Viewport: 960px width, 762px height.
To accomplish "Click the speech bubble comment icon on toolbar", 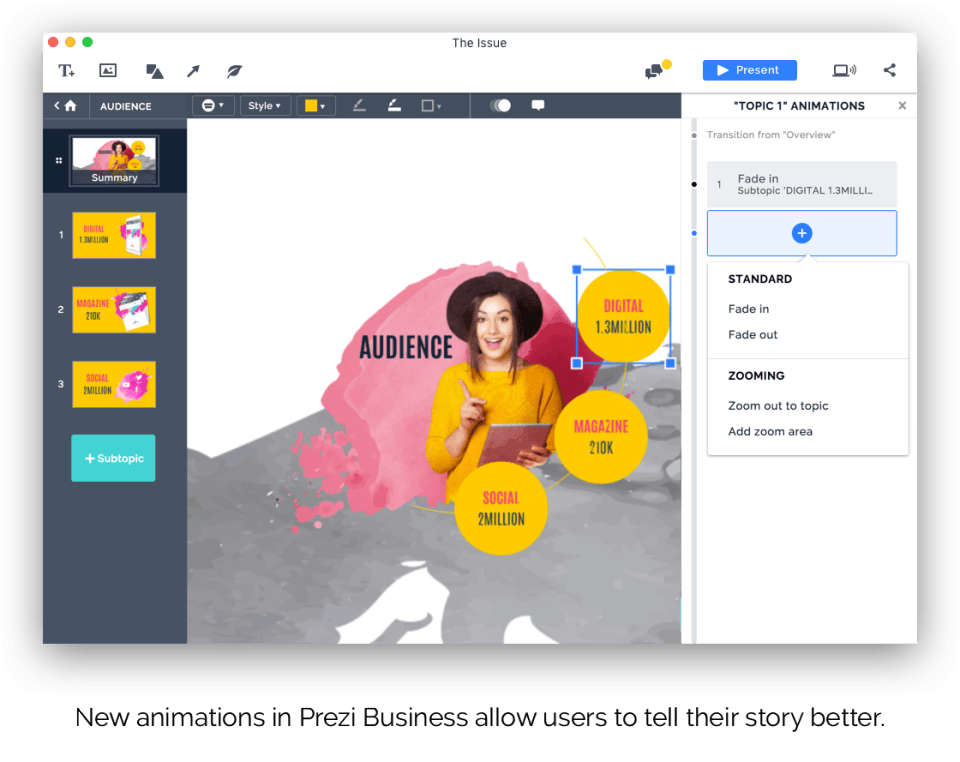I will click(538, 105).
